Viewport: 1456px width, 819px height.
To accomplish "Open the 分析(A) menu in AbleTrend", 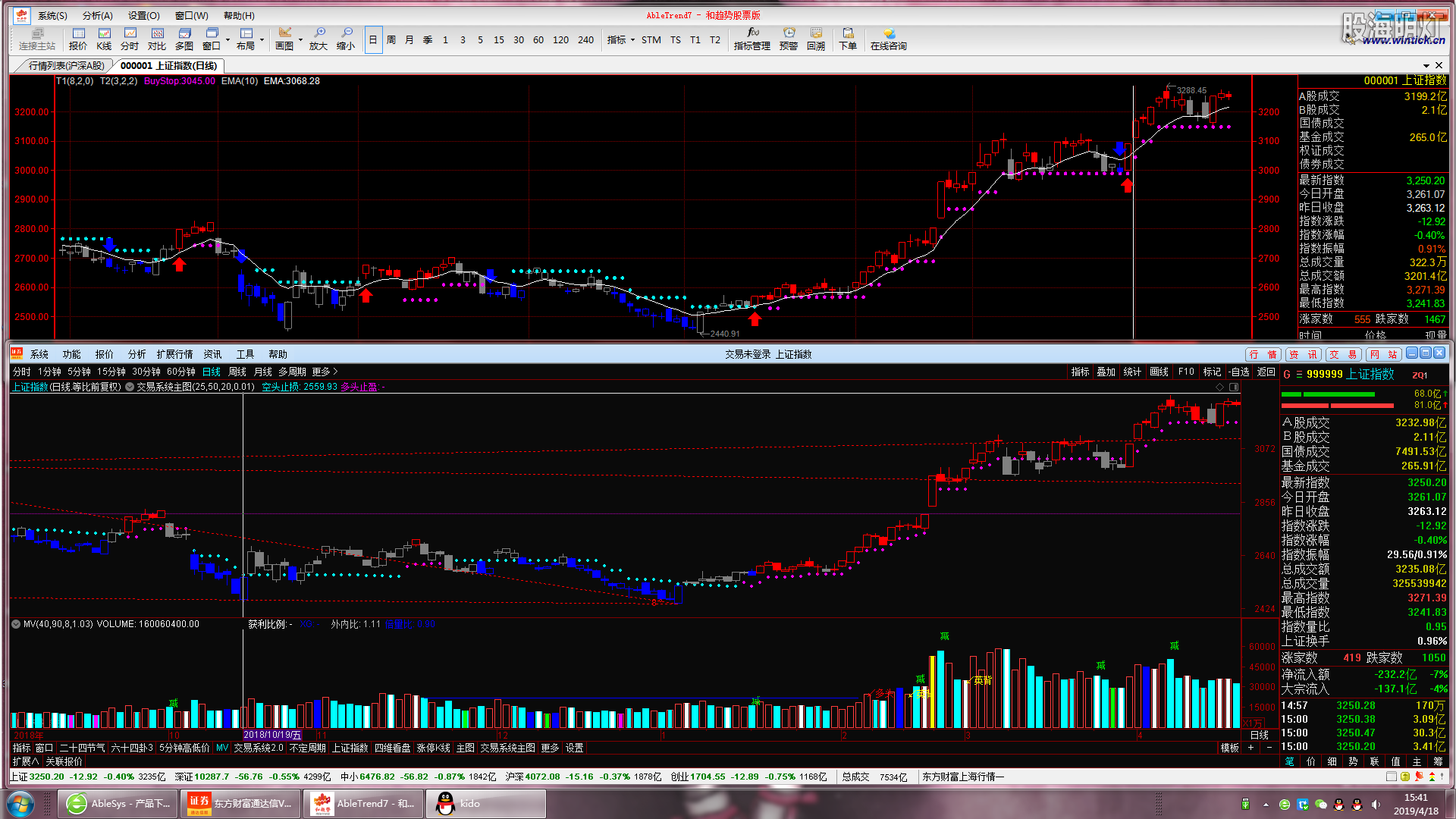I will coord(98,15).
